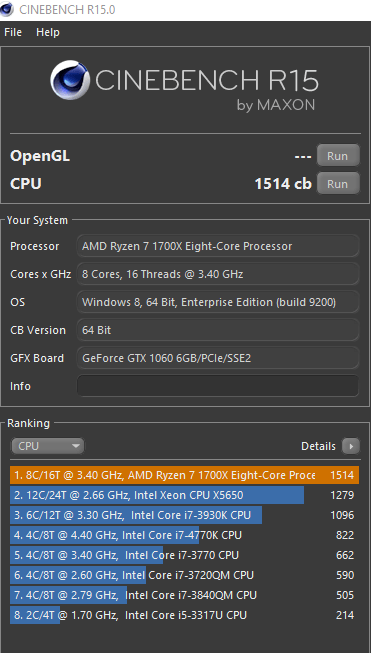Run the CPU benchmark
The width and height of the screenshot is (371, 653).
[x=338, y=184]
